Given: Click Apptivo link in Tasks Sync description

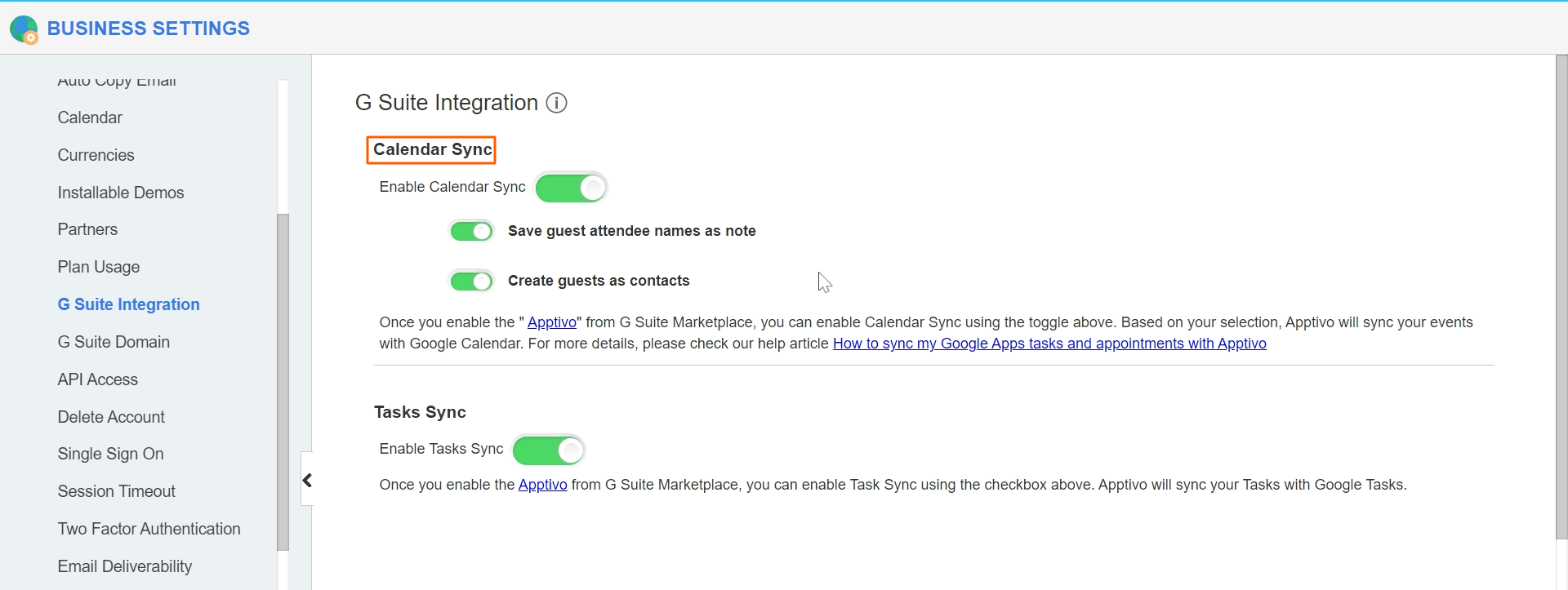Looking at the screenshot, I should coord(542,485).
